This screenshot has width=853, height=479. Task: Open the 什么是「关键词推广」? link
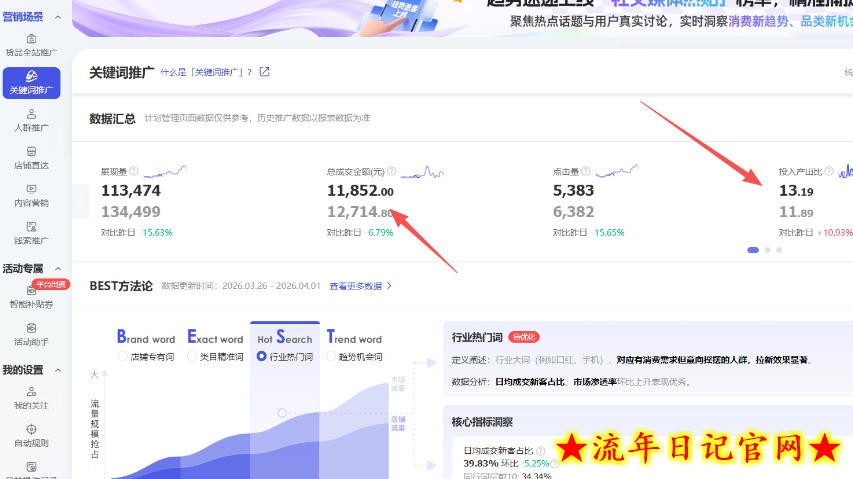coord(206,72)
